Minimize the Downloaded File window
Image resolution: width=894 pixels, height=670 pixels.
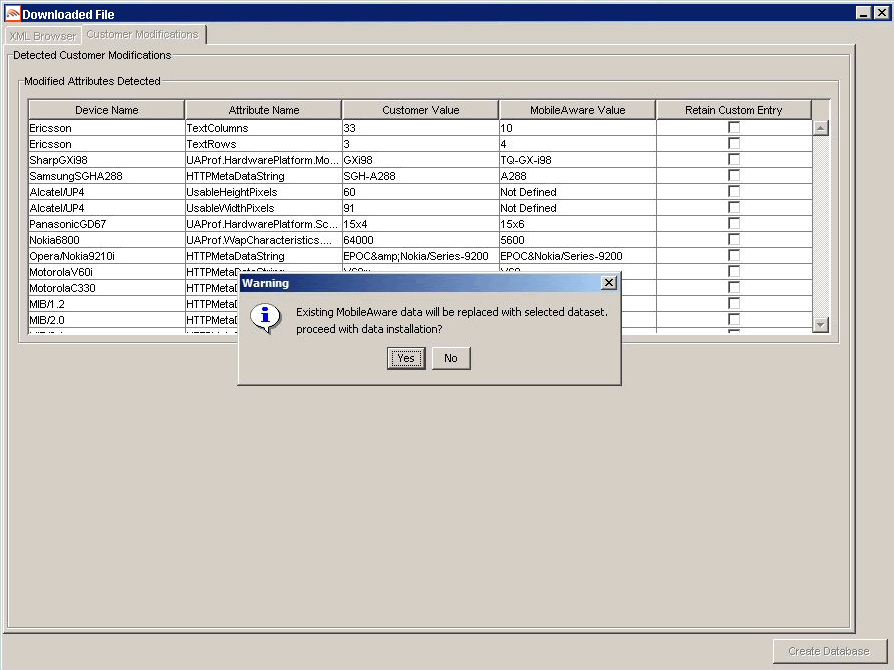(864, 13)
